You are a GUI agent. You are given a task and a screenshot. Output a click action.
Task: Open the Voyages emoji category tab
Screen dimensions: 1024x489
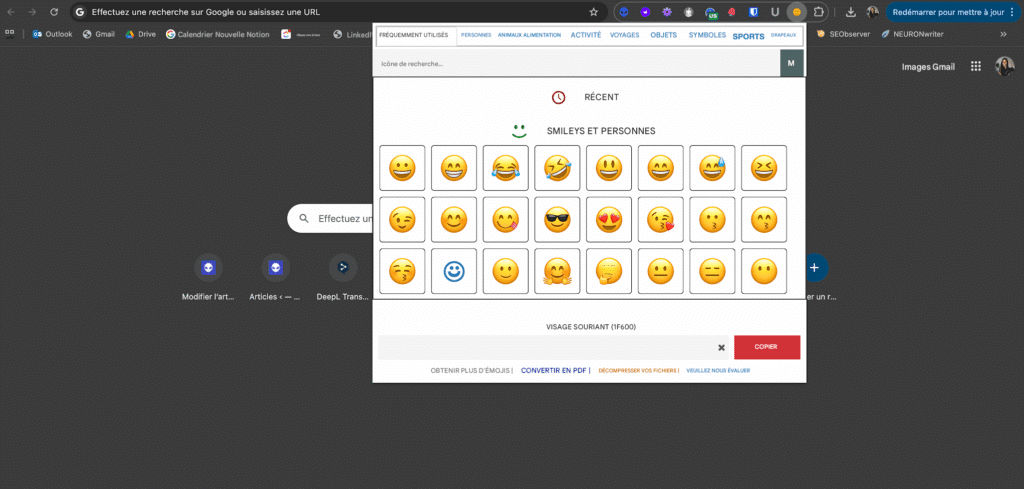coord(625,35)
